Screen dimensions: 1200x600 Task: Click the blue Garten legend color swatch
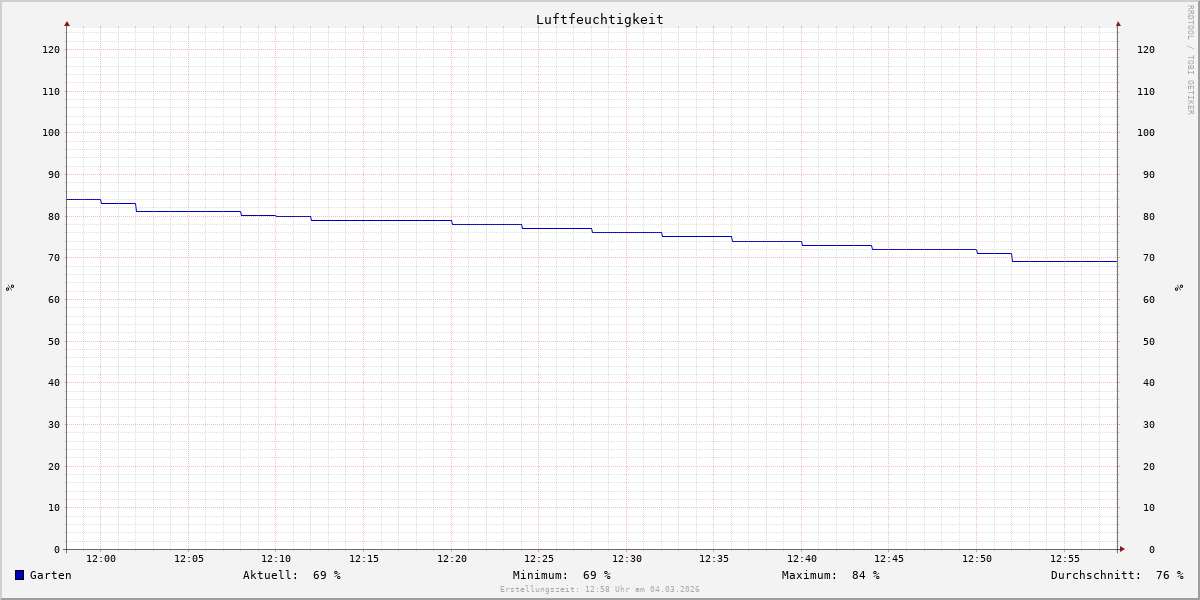coord(19,575)
